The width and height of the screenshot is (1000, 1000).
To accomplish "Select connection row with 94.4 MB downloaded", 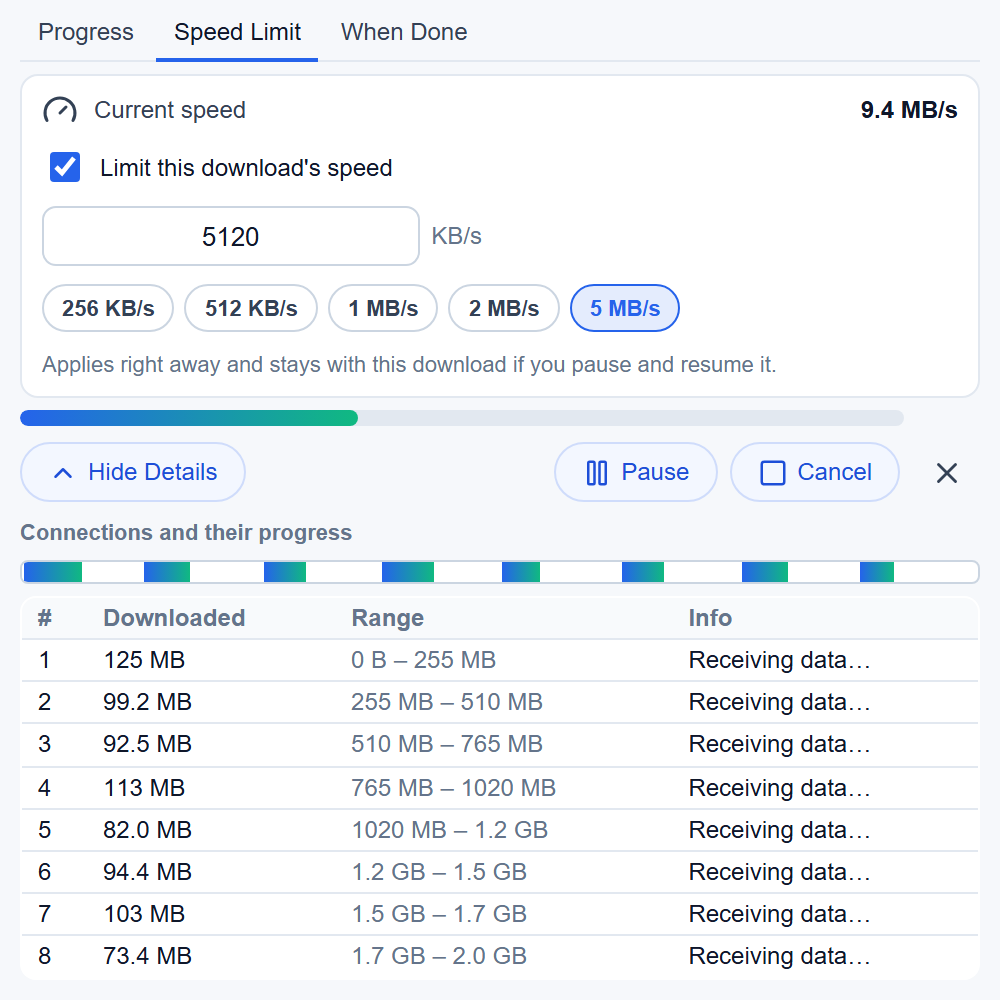I will (x=500, y=872).
